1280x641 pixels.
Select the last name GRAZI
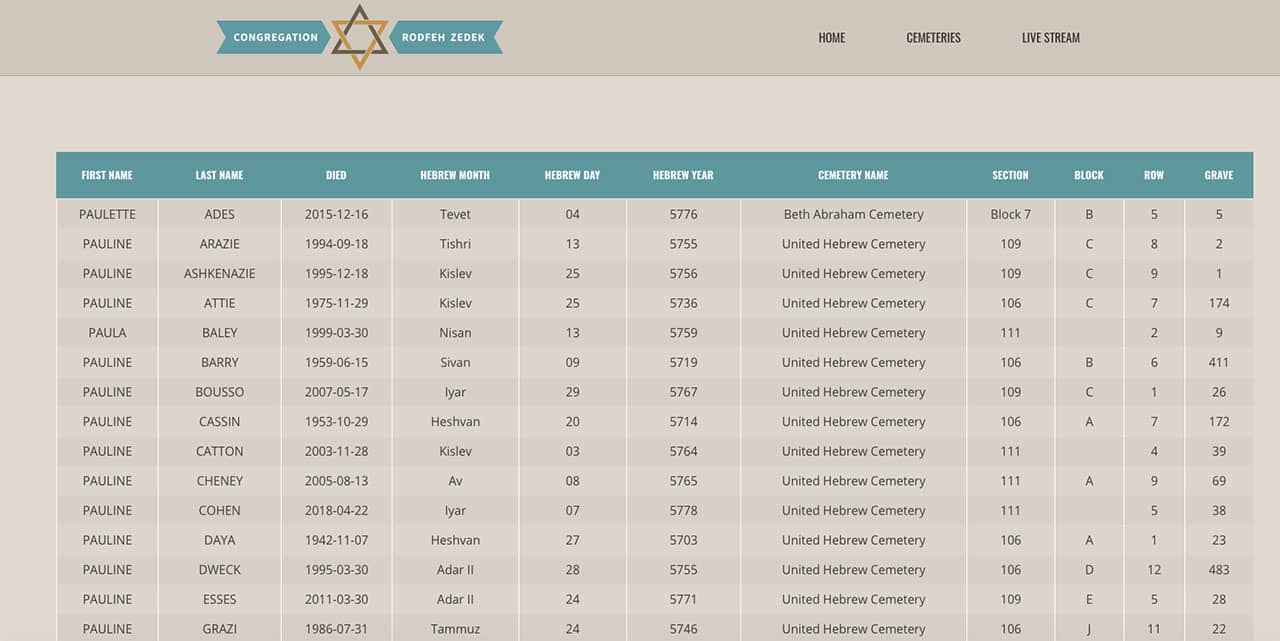[x=219, y=629]
